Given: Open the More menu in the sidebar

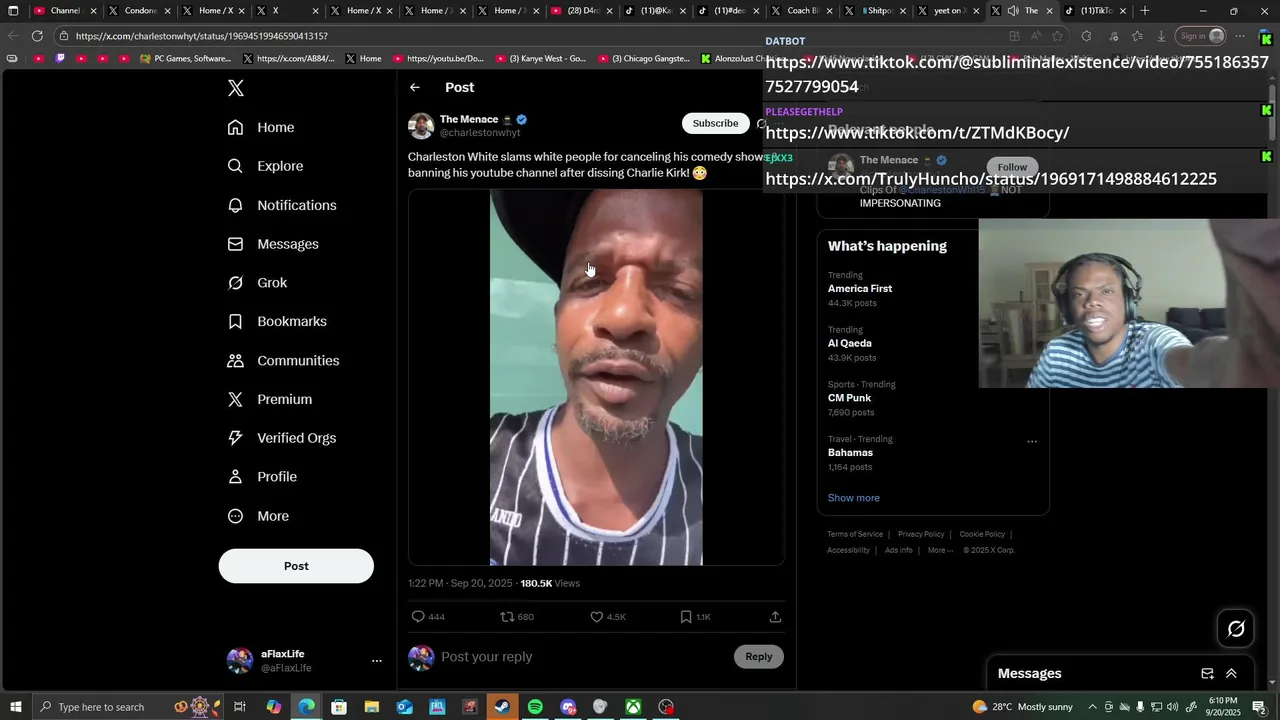Looking at the screenshot, I should pos(258,516).
